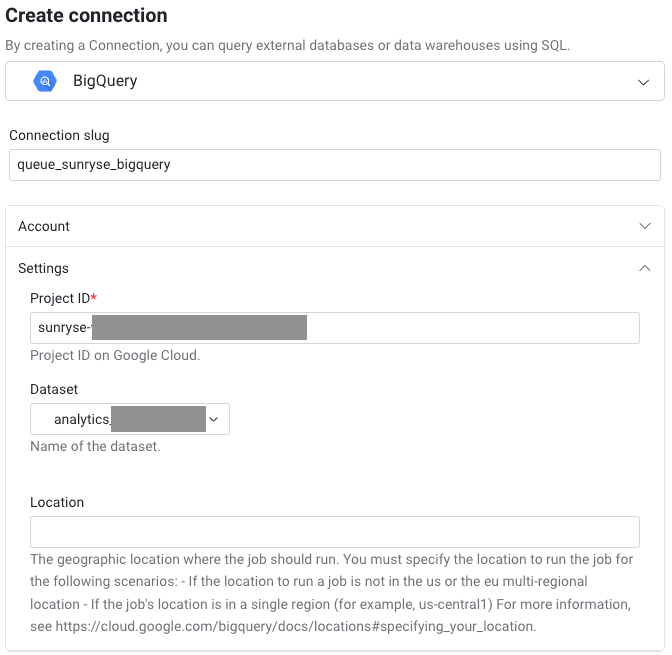Open the Dataset analytics dropdown

(130, 419)
